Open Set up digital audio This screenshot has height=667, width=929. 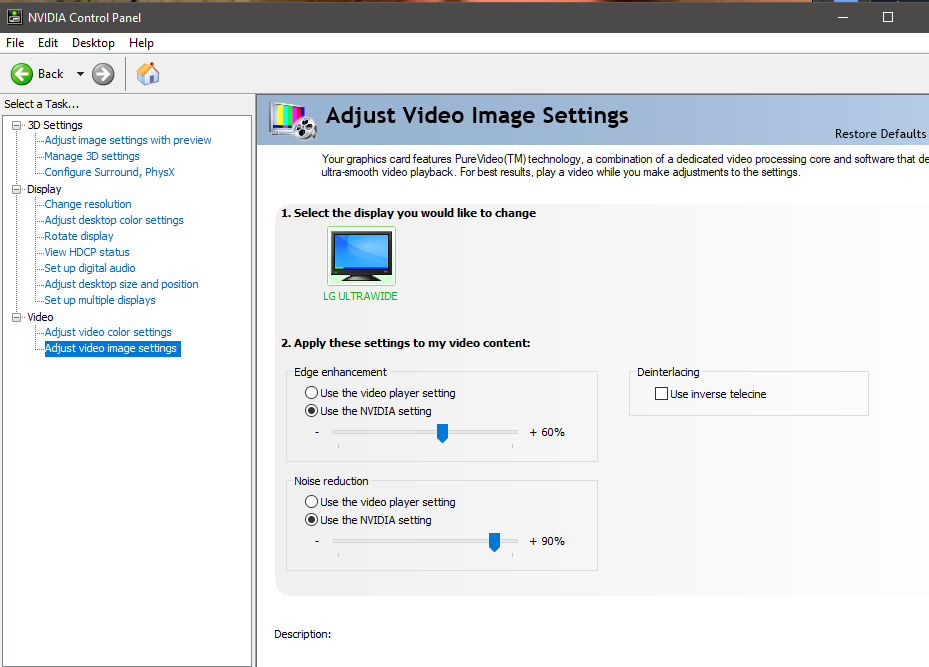pyautogui.click(x=89, y=268)
